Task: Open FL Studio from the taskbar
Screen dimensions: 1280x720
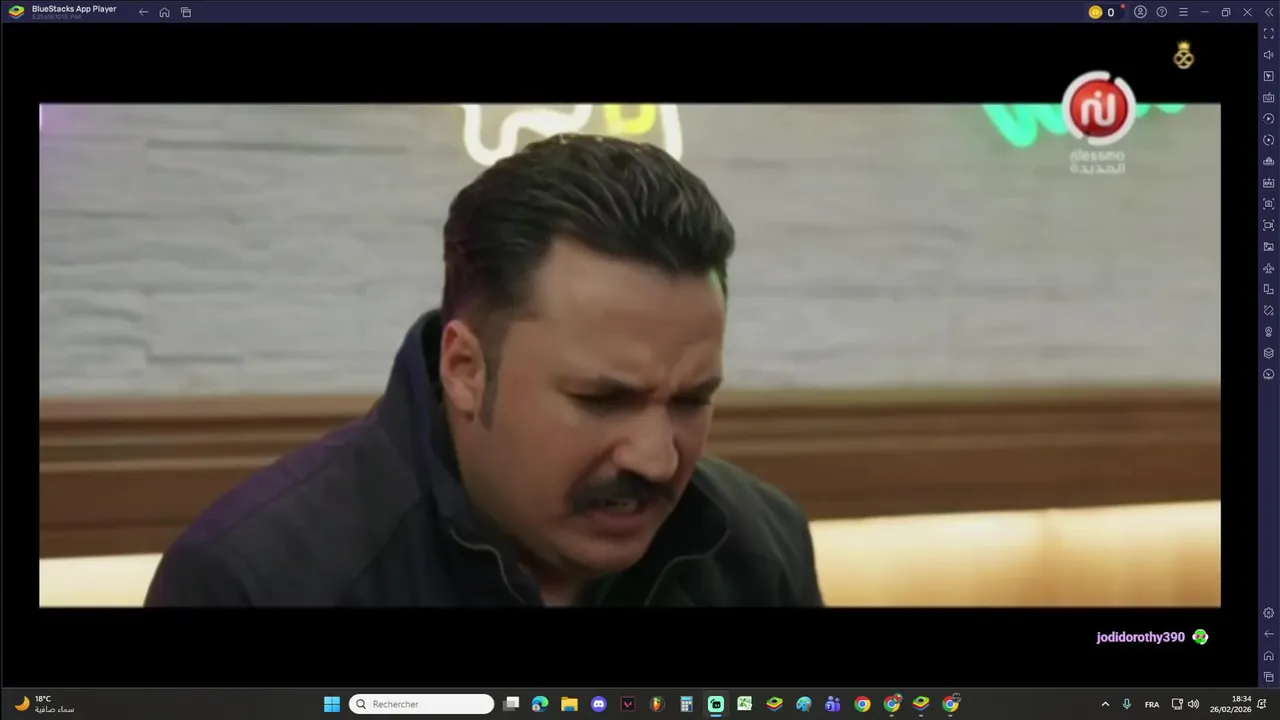Action: pyautogui.click(x=657, y=704)
